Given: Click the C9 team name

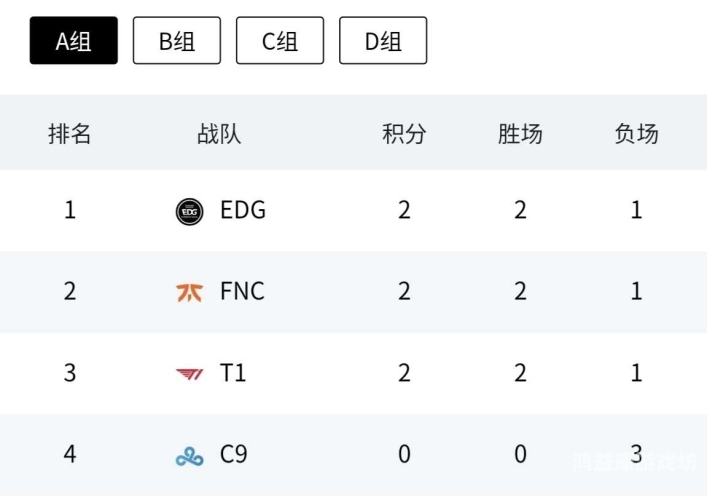Looking at the screenshot, I should pos(234,454).
